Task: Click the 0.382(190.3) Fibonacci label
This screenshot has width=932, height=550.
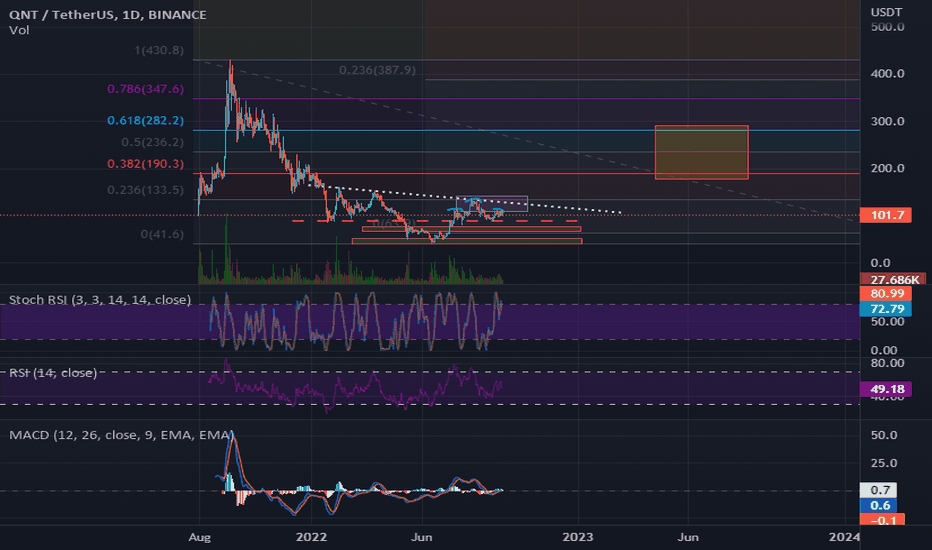Action: click(146, 164)
